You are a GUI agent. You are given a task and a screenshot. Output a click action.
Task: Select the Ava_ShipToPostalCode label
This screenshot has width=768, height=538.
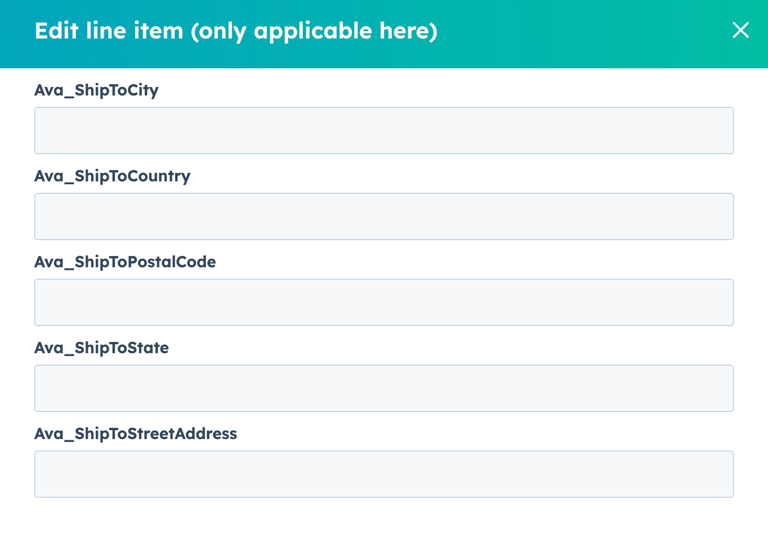[125, 262]
